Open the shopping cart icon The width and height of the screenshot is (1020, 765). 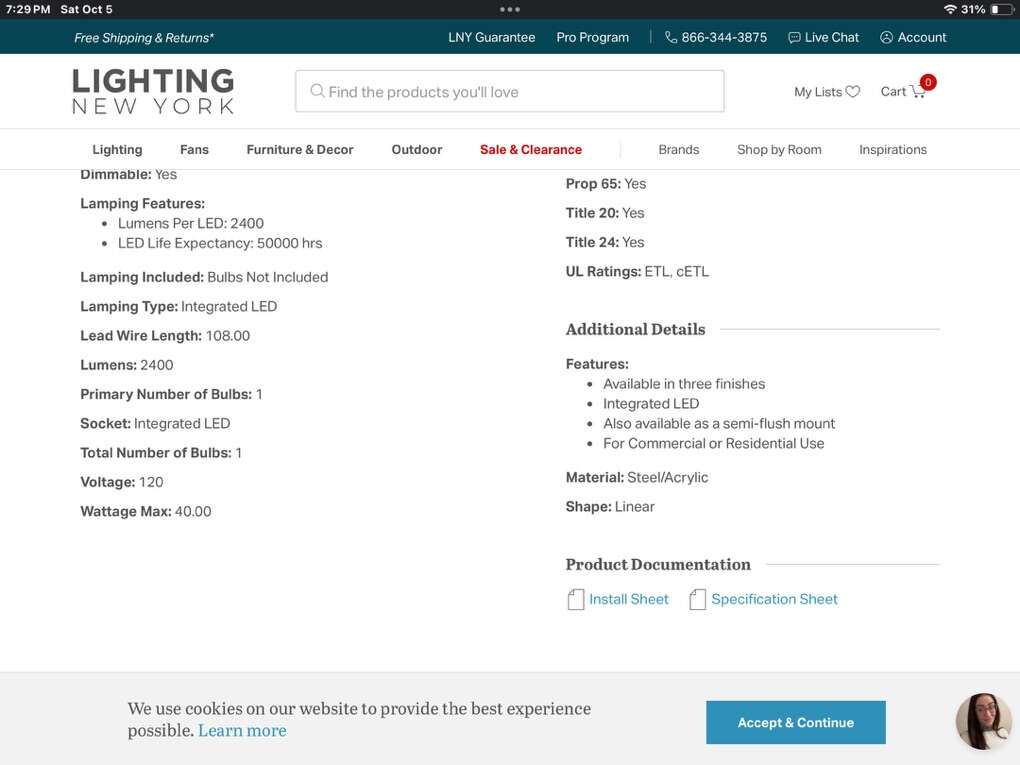tap(918, 92)
